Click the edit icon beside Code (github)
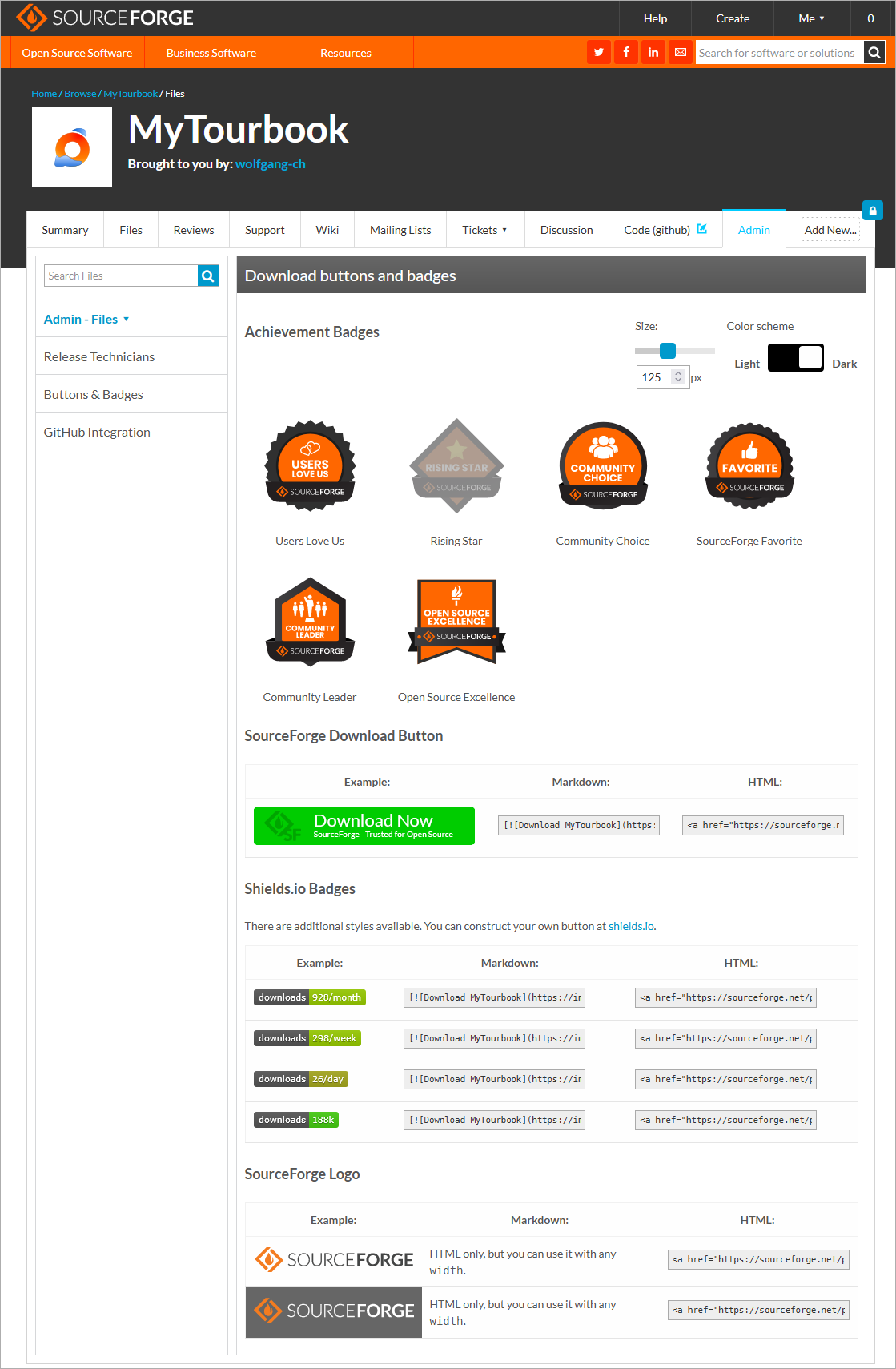The height and width of the screenshot is (1369, 896). [702, 229]
